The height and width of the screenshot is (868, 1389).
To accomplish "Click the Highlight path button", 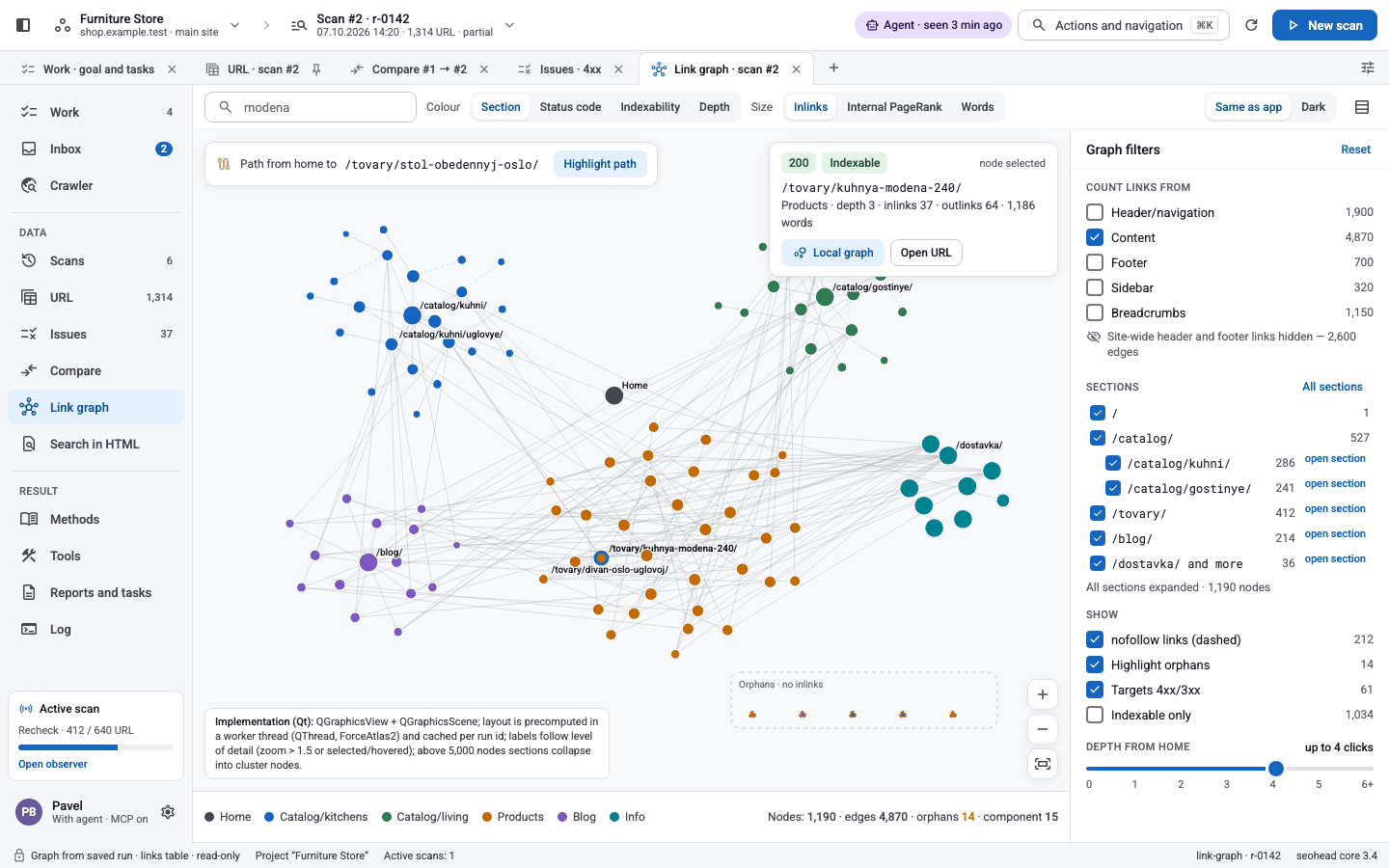I will click(x=600, y=164).
